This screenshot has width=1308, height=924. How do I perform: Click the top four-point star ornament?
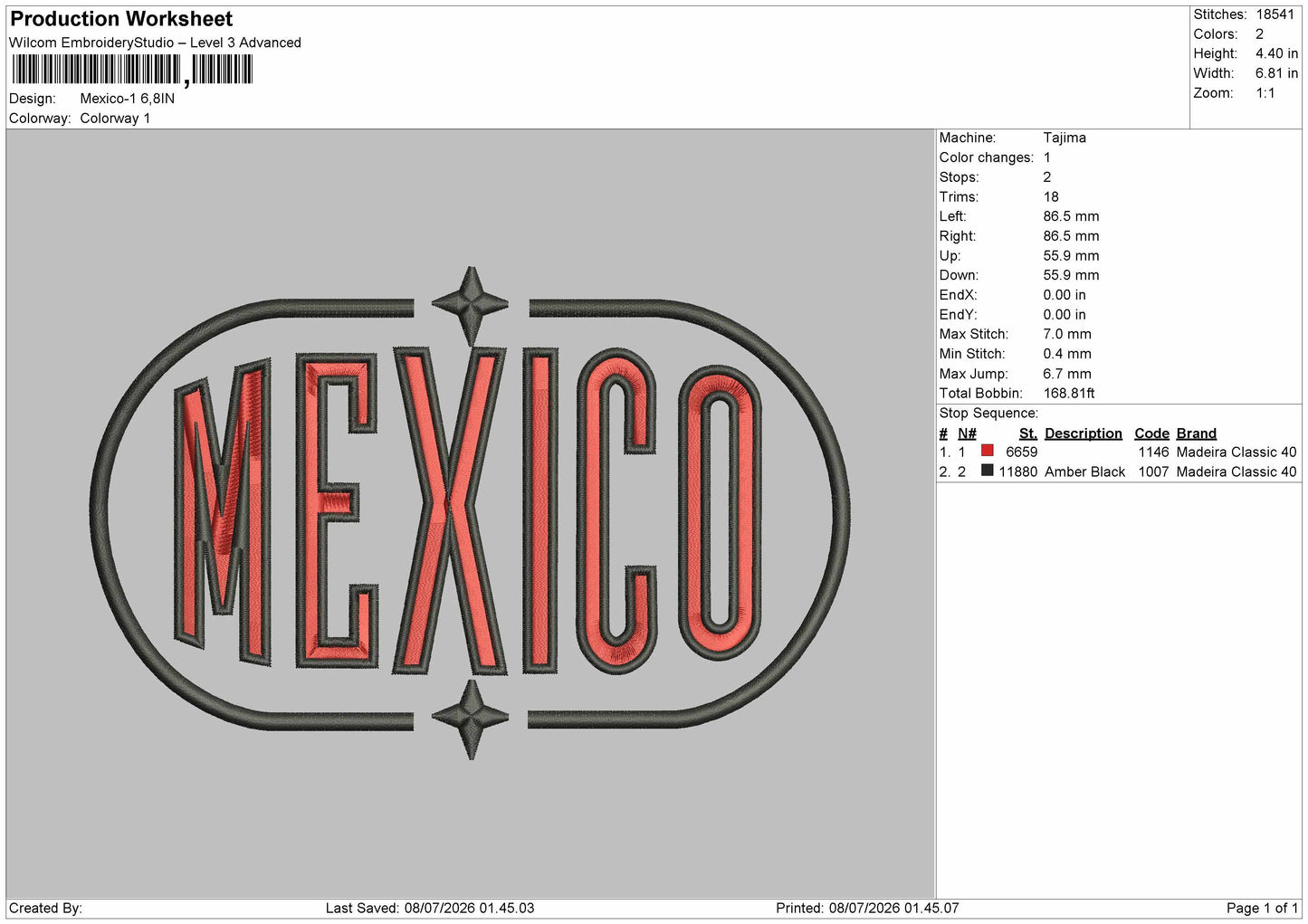(x=470, y=306)
